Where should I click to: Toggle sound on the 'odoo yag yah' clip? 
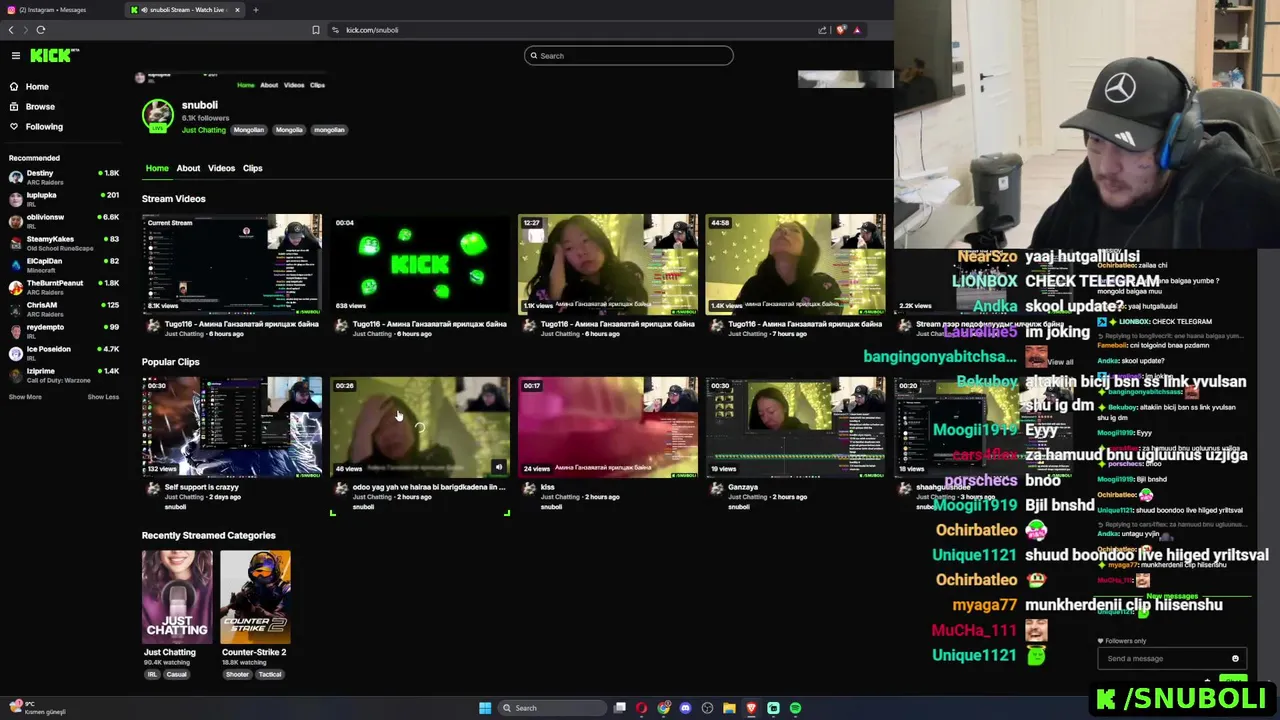click(499, 467)
